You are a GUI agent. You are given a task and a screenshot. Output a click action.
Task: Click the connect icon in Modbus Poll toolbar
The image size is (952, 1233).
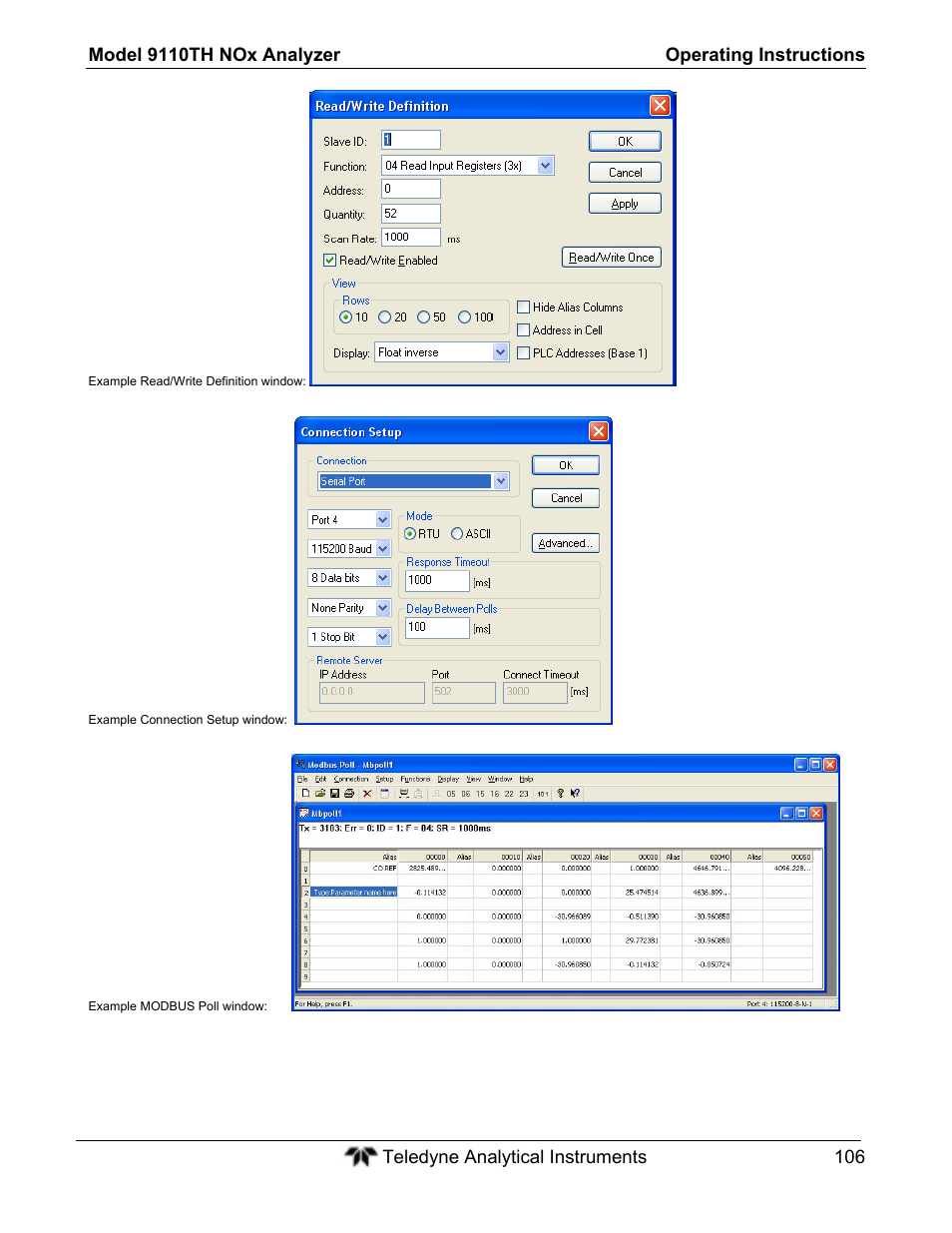tap(404, 794)
